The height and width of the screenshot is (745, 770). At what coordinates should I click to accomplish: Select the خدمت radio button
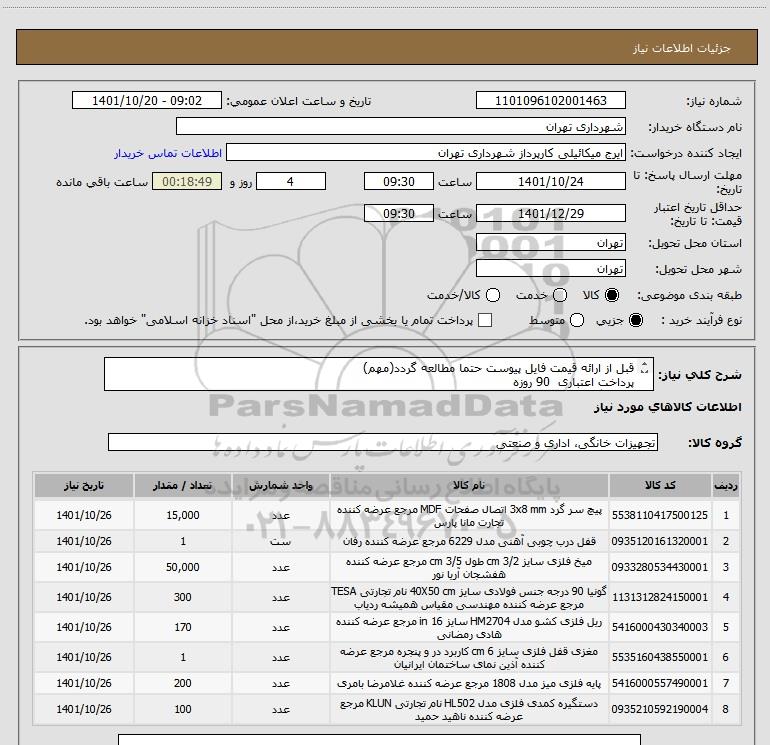tap(560, 295)
